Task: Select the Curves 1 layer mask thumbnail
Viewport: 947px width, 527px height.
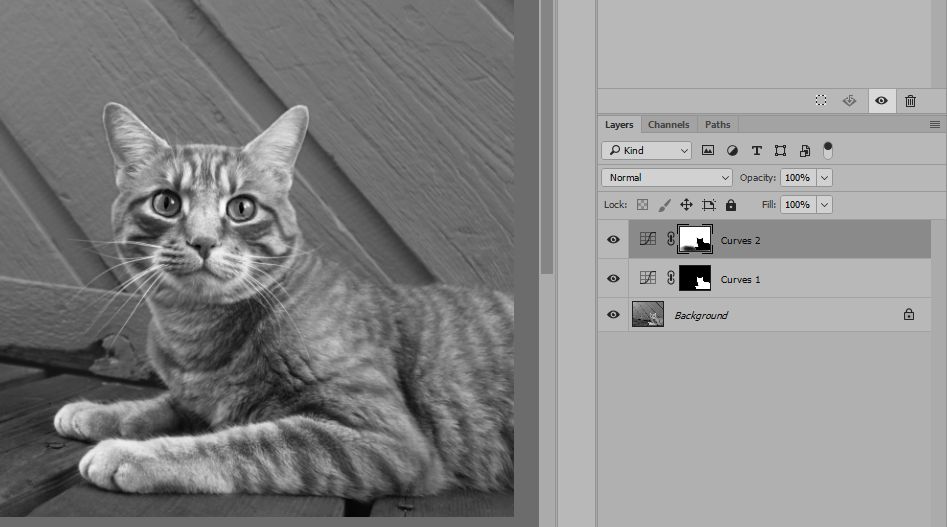Action: point(695,278)
